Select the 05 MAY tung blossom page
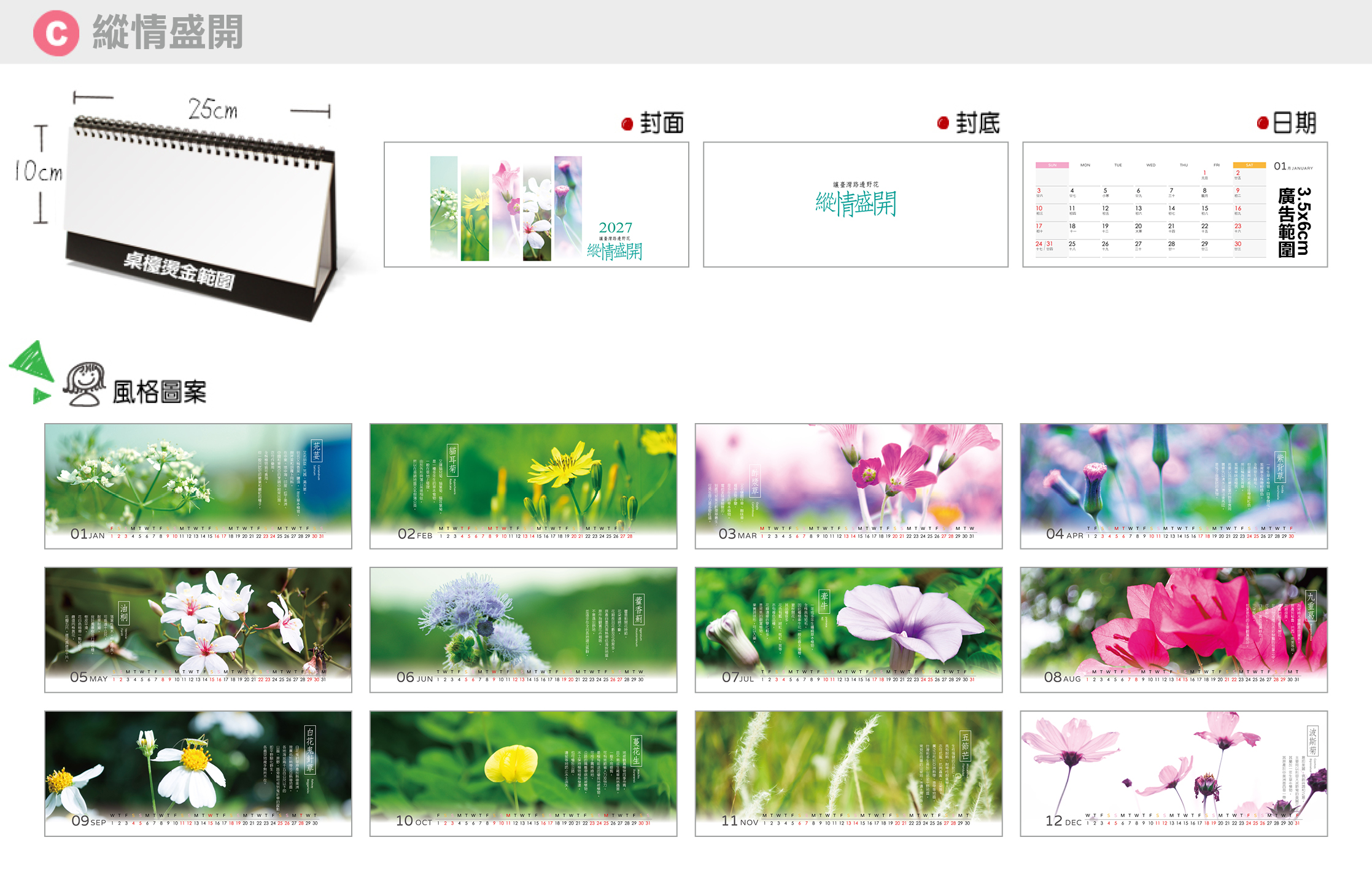The width and height of the screenshot is (1372, 875). click(198, 629)
